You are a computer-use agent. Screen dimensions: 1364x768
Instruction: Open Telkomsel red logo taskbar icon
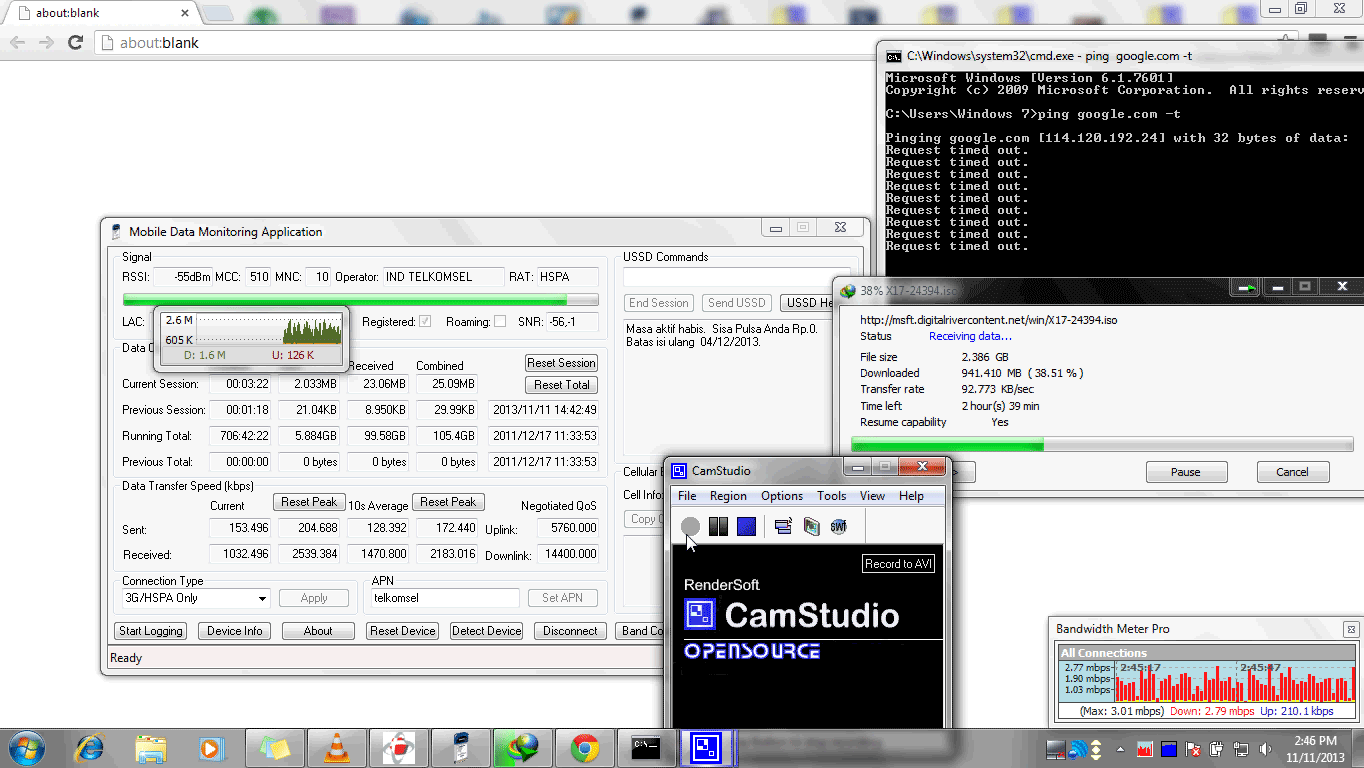click(x=399, y=747)
